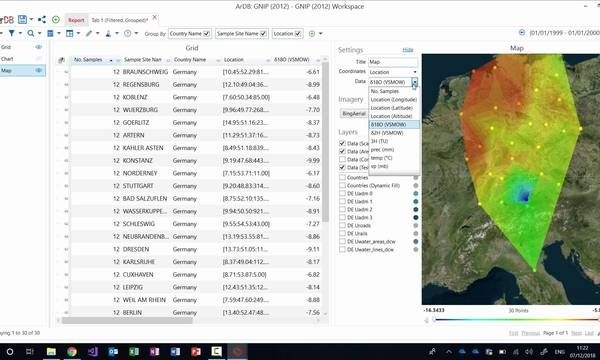This screenshot has width=600, height=360.
Task: Click the green add group icon
Action: click(x=312, y=34)
